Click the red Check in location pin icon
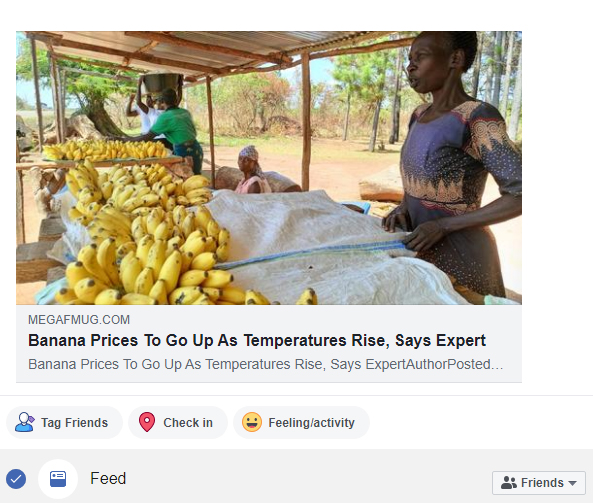Image resolution: width=593 pixels, height=503 pixels. [x=147, y=422]
